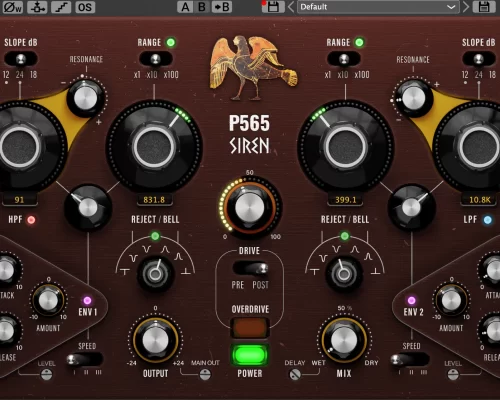Click the 831.8 frequency value field

[154, 200]
